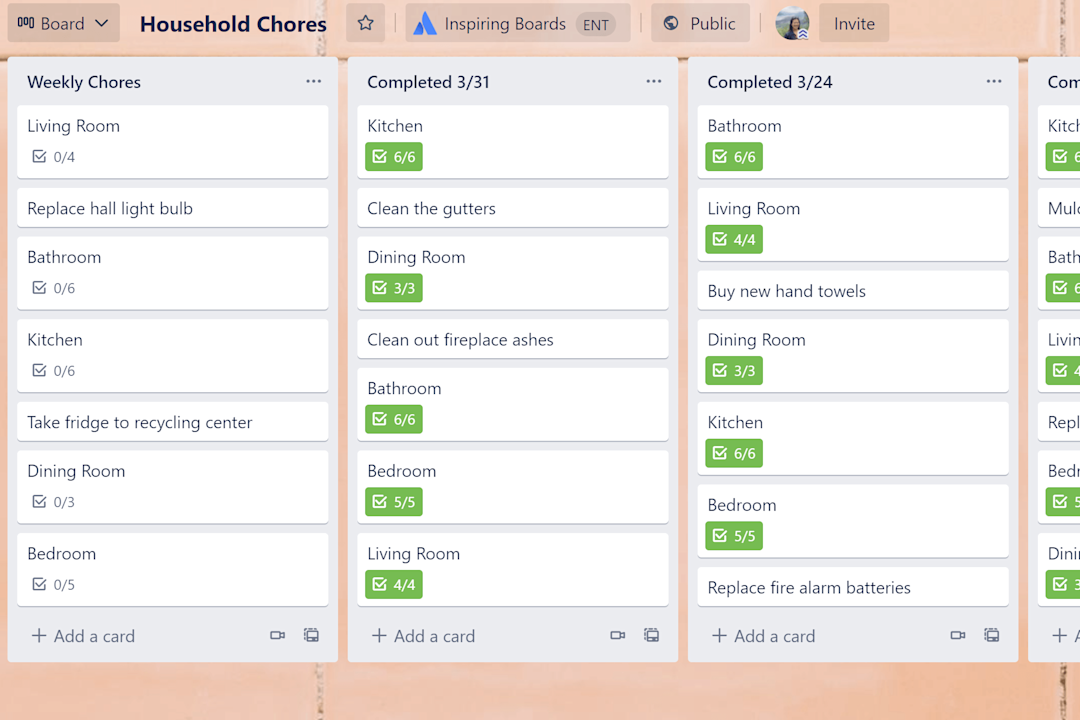Click the video icon in Completed 3/24 list
The image size is (1080, 720).
(957, 635)
